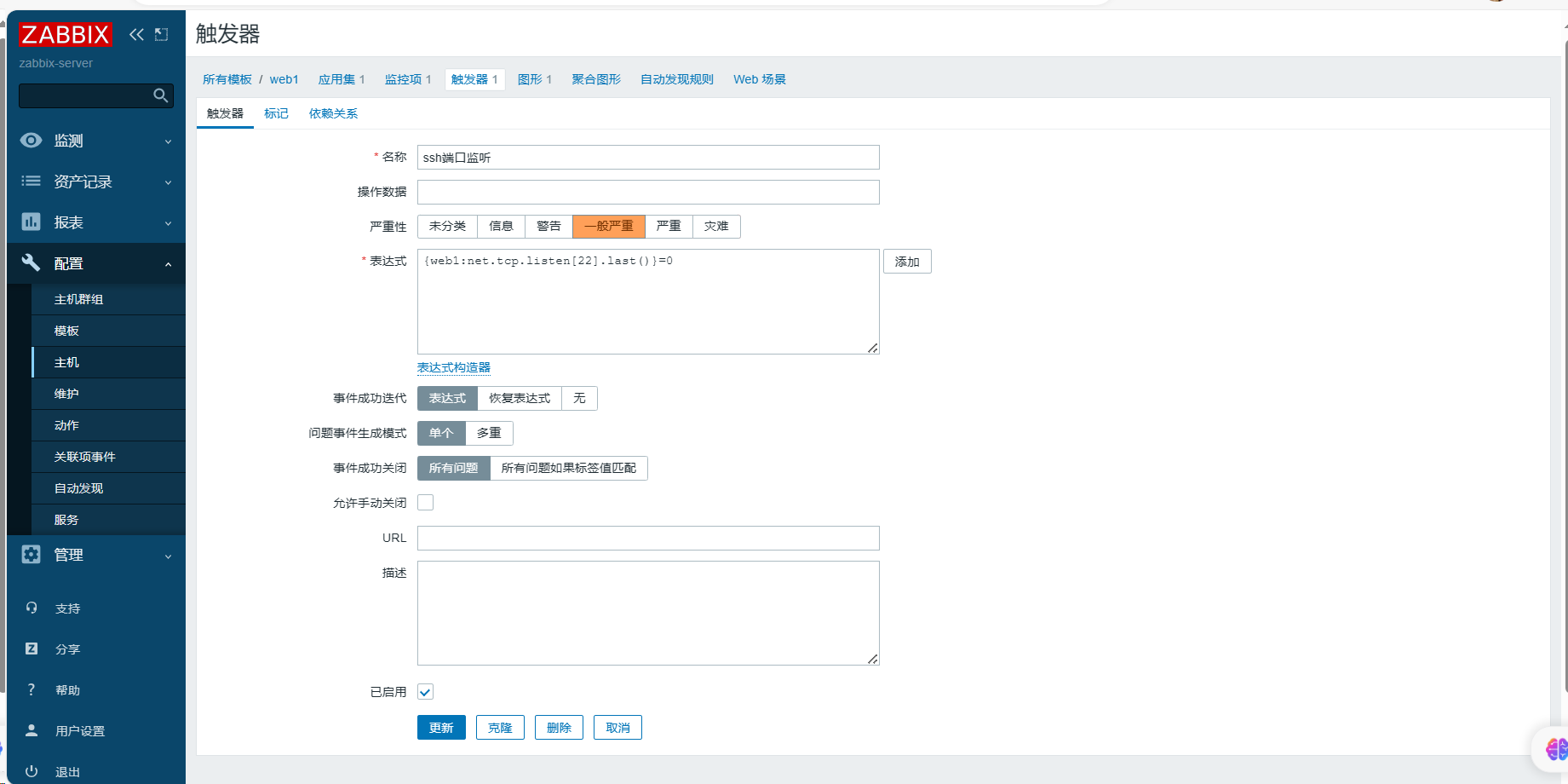Image resolution: width=1568 pixels, height=784 pixels.
Task: Set severity to 未分类
Action: click(447, 226)
